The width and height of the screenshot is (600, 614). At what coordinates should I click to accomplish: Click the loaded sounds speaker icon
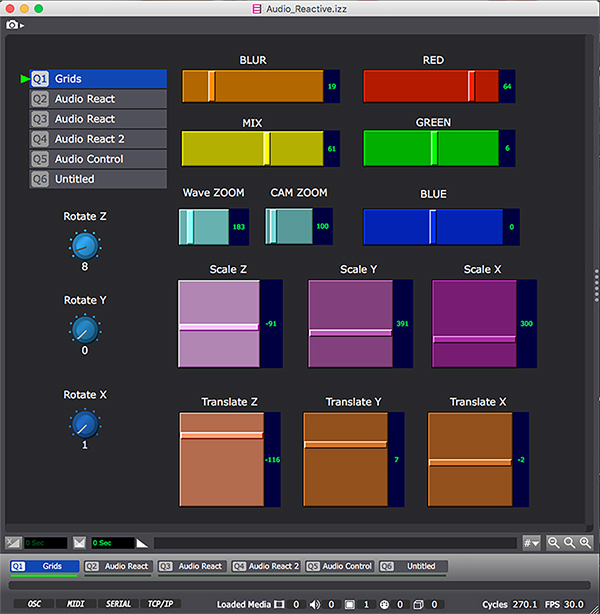314,604
